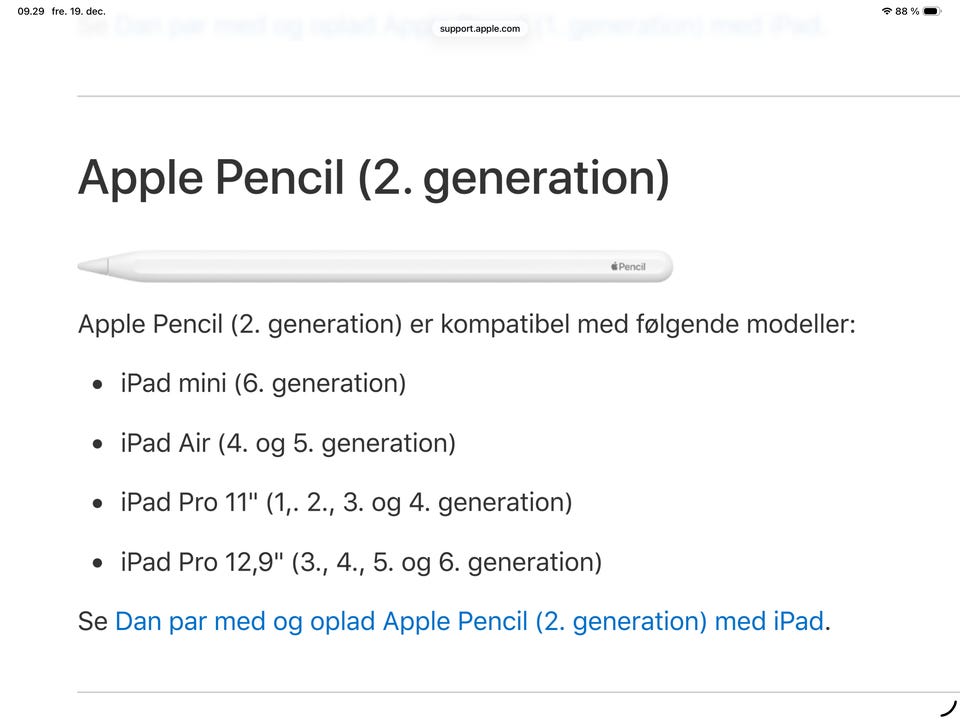Tap the Apple logo on the pencil
960x720 pixels.
pos(615,267)
